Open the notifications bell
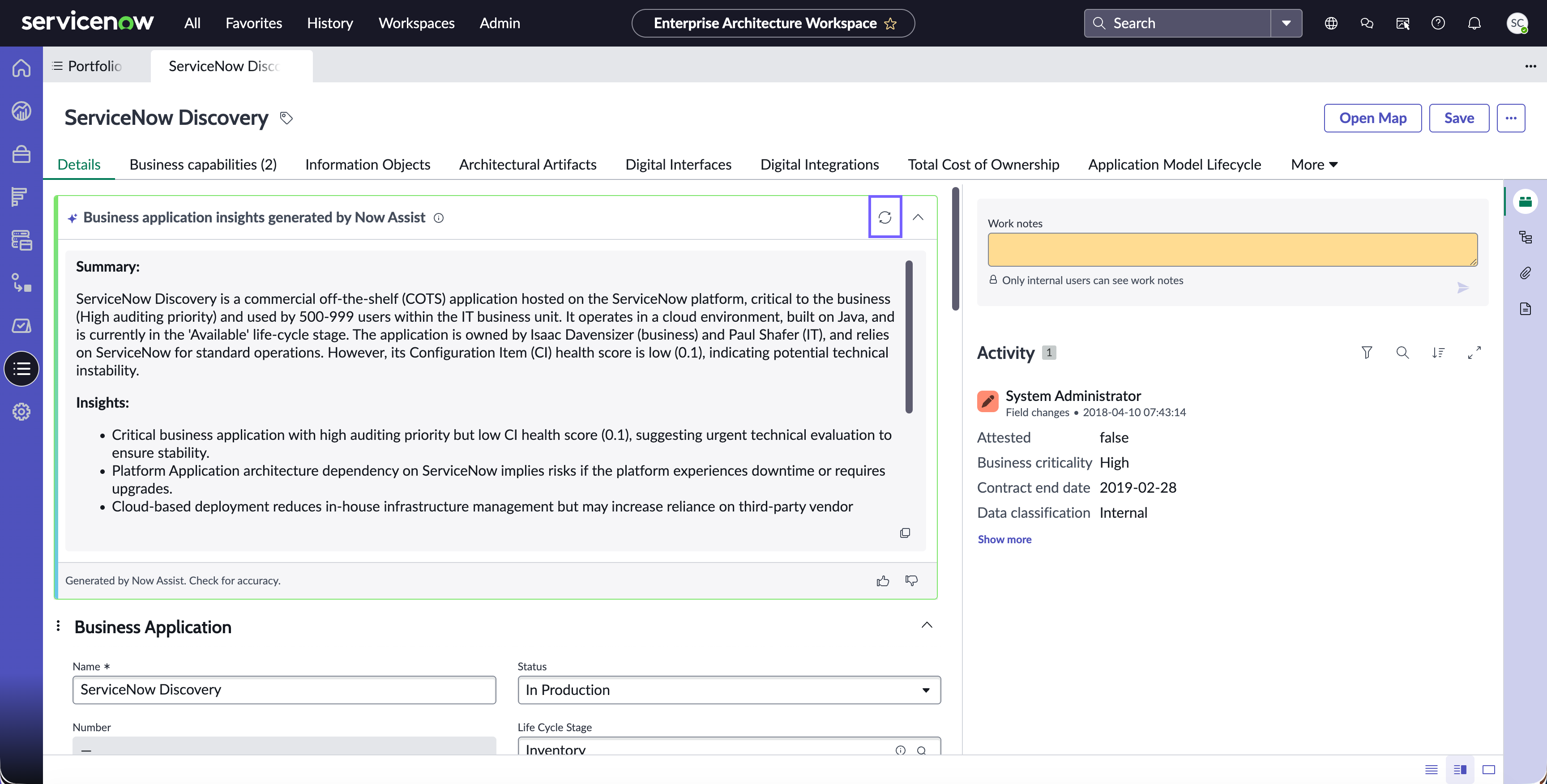Image resolution: width=1547 pixels, height=784 pixels. pyautogui.click(x=1474, y=23)
